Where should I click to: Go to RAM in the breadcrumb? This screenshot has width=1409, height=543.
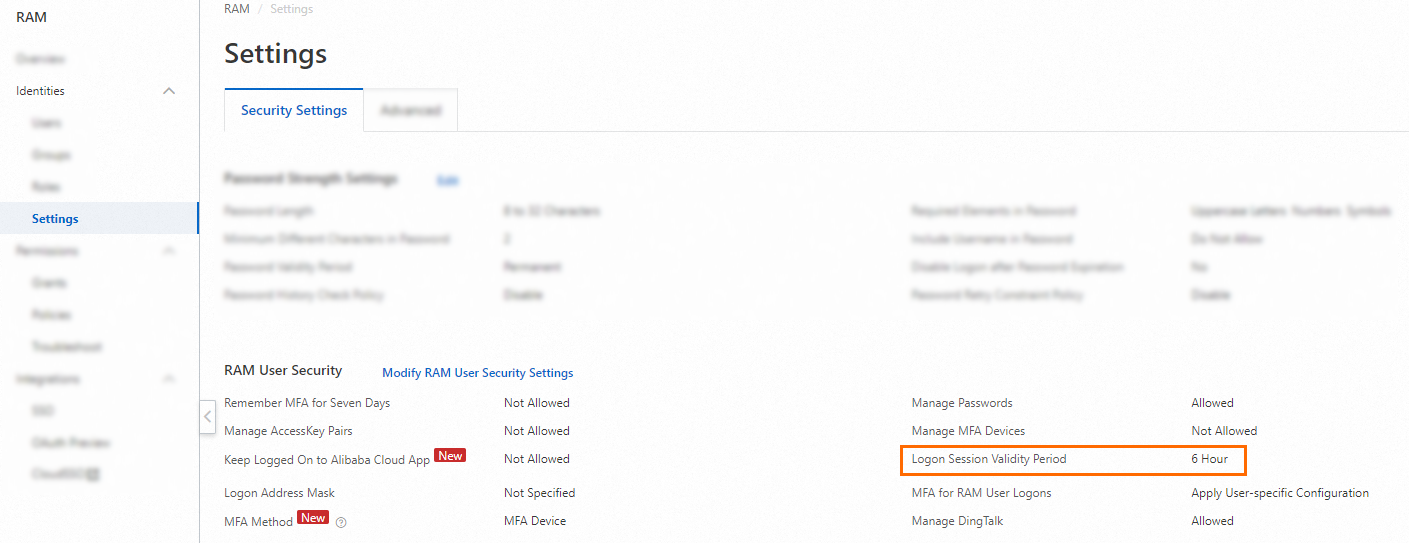coord(237,9)
